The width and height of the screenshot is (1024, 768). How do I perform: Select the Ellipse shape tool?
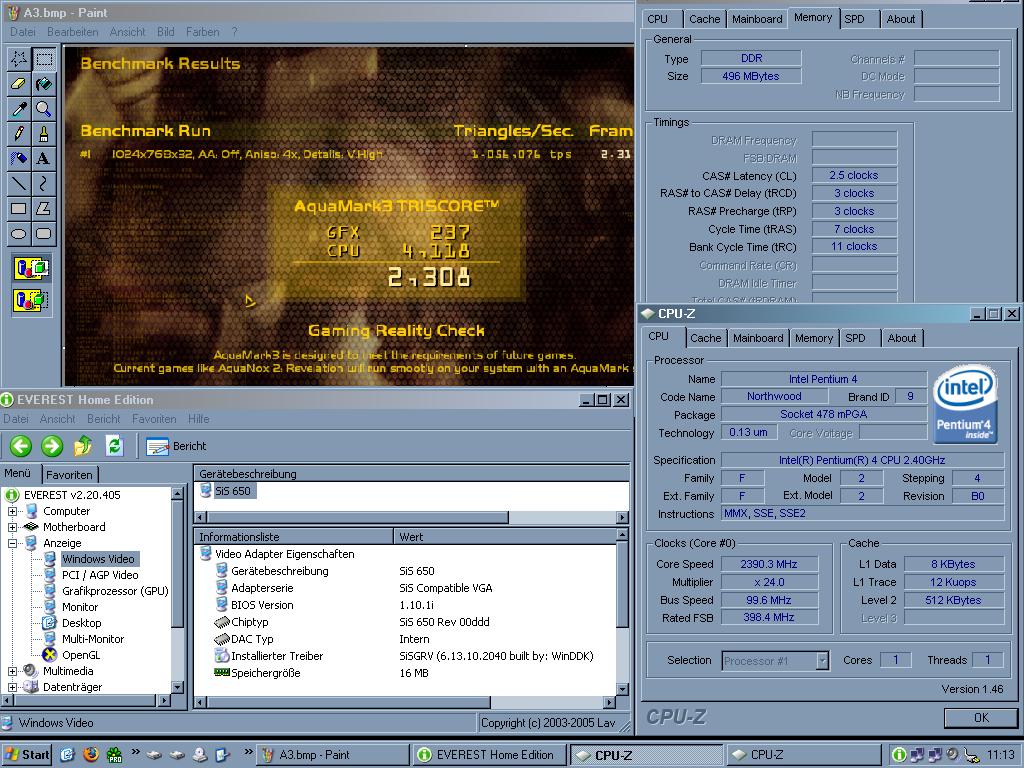19,233
